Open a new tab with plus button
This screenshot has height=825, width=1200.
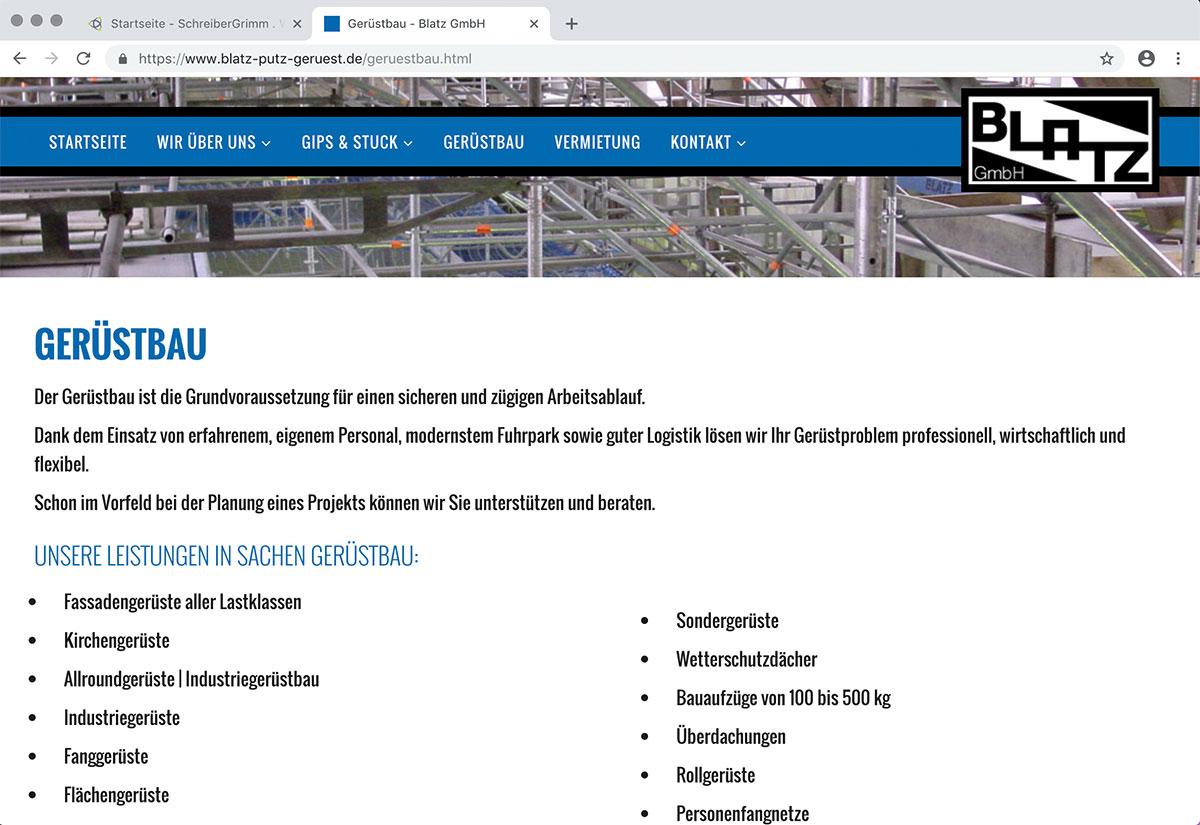tap(571, 24)
